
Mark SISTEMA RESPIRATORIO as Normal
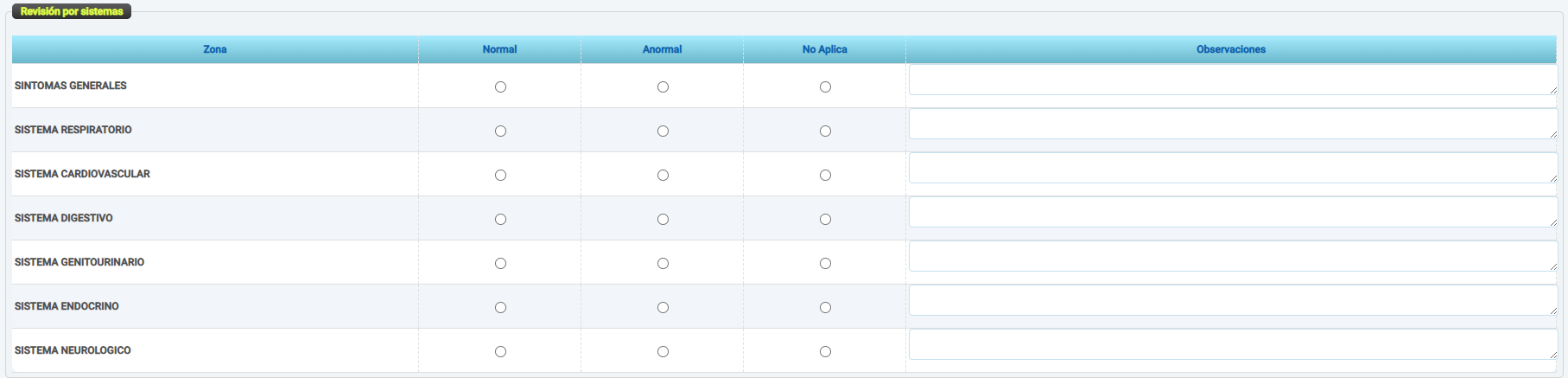pos(500,131)
